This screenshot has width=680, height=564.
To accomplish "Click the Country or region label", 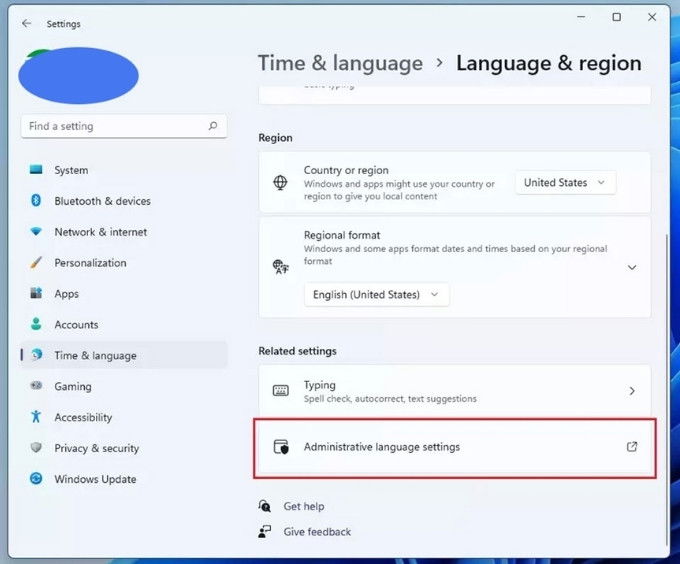I will (346, 170).
